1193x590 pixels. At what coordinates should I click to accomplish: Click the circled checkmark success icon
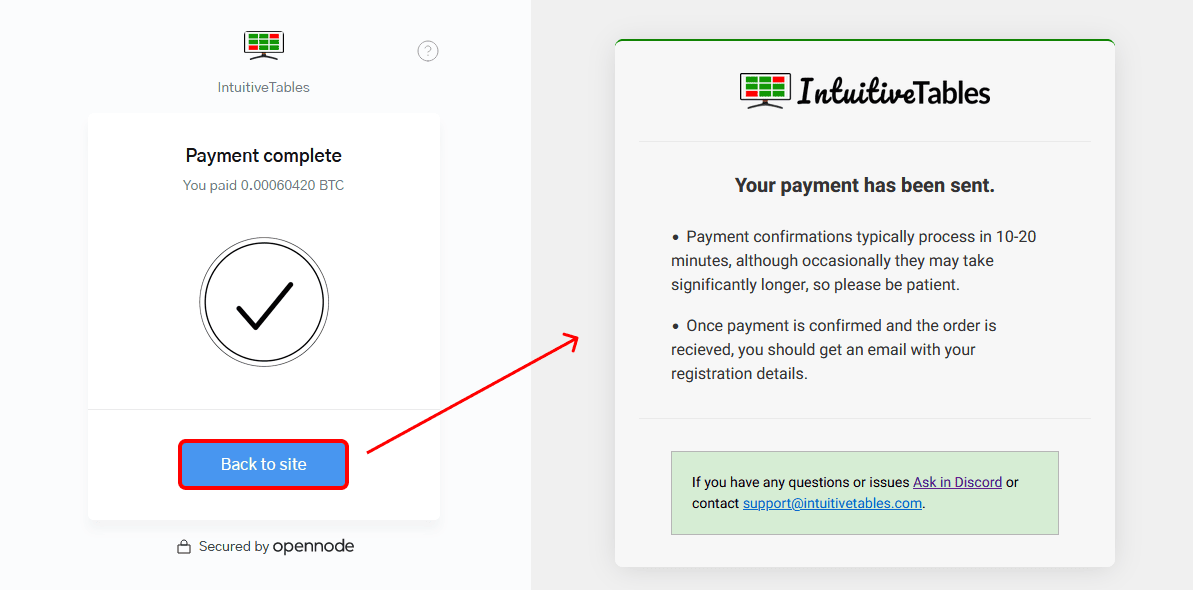(x=263, y=301)
